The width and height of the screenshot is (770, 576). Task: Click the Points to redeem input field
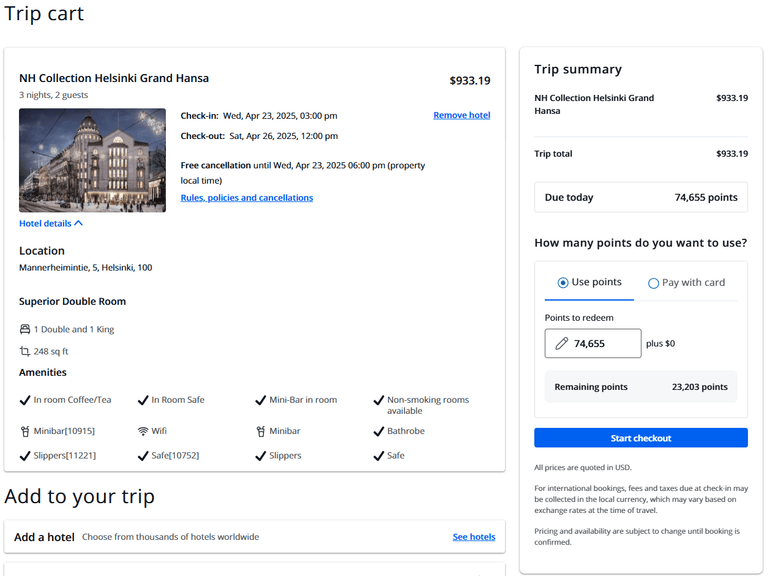click(x=603, y=344)
